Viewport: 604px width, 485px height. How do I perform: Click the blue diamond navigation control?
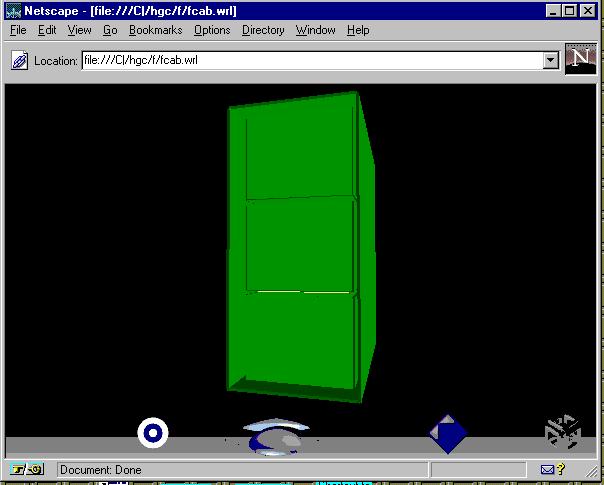[x=448, y=434]
